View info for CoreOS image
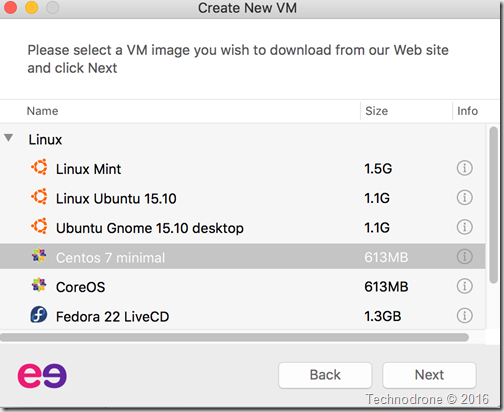Viewport: 504px width, 412px height. tap(464, 286)
